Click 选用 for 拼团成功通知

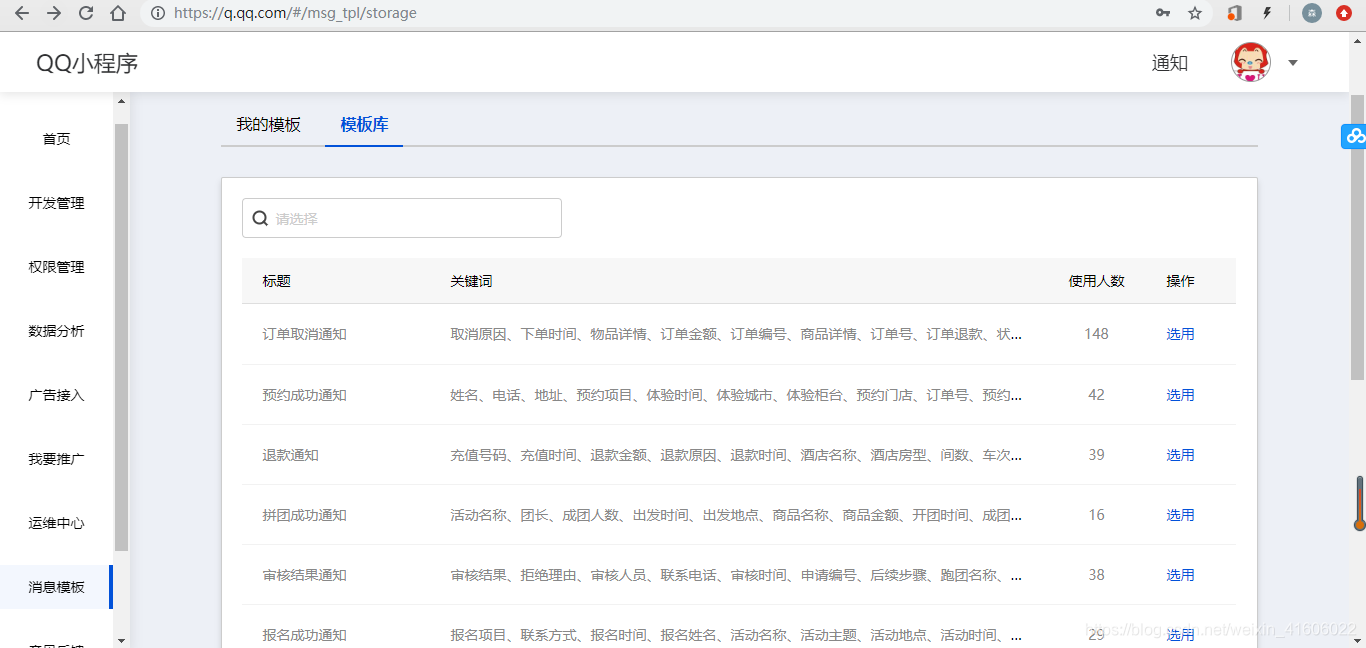1180,515
